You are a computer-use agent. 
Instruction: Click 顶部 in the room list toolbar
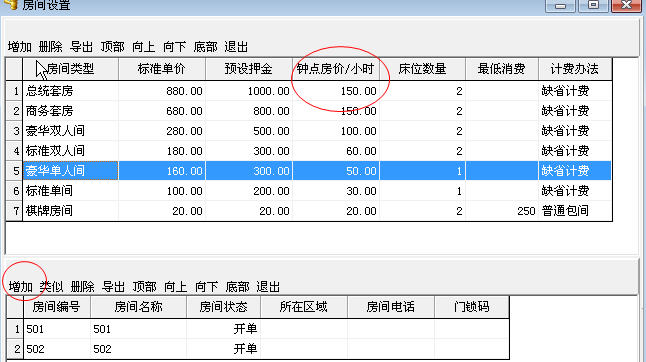pos(145,287)
